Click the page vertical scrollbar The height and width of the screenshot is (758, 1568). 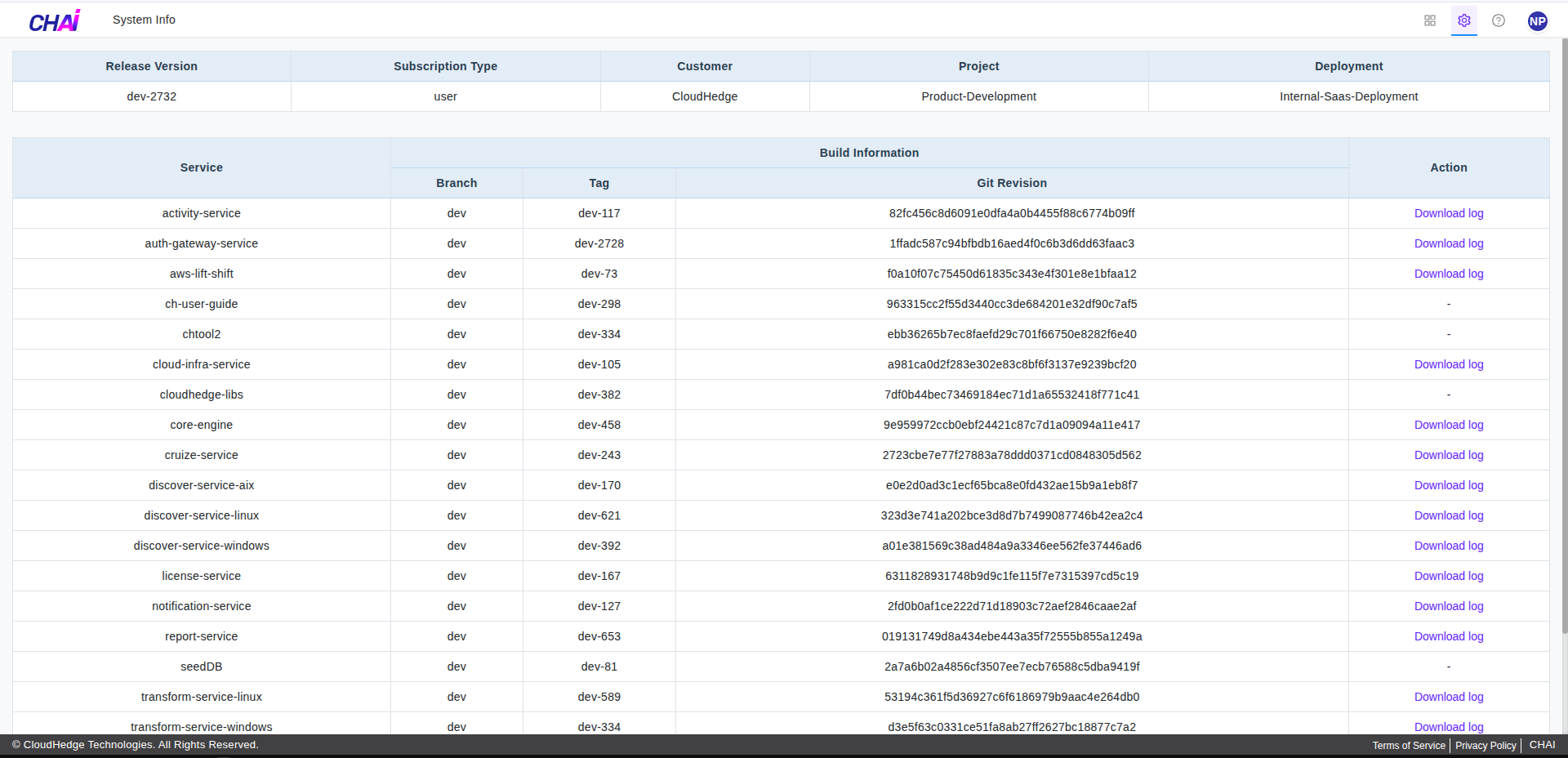pos(1564,335)
